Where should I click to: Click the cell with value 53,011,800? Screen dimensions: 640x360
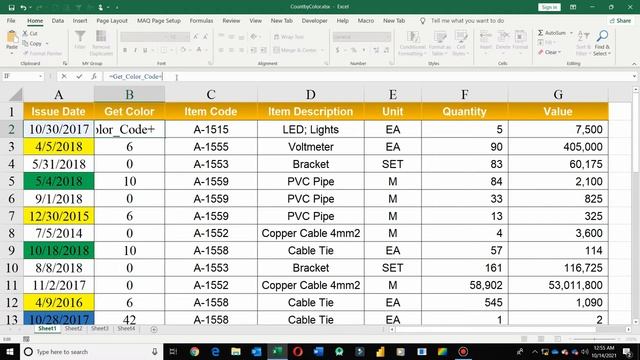558,285
